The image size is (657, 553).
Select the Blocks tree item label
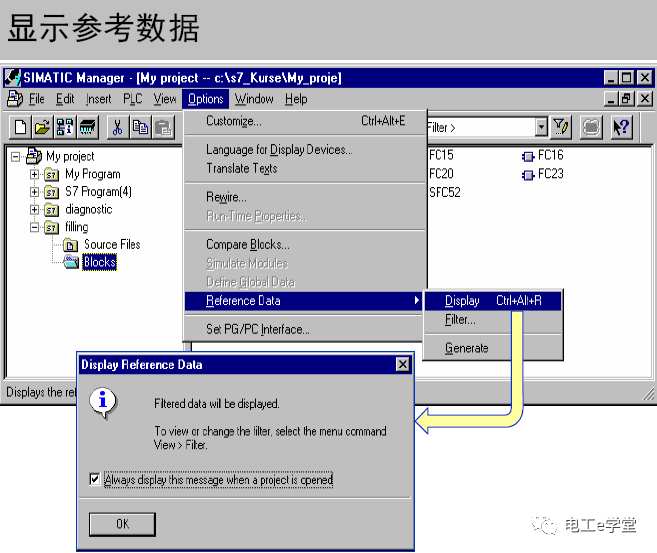point(99,262)
